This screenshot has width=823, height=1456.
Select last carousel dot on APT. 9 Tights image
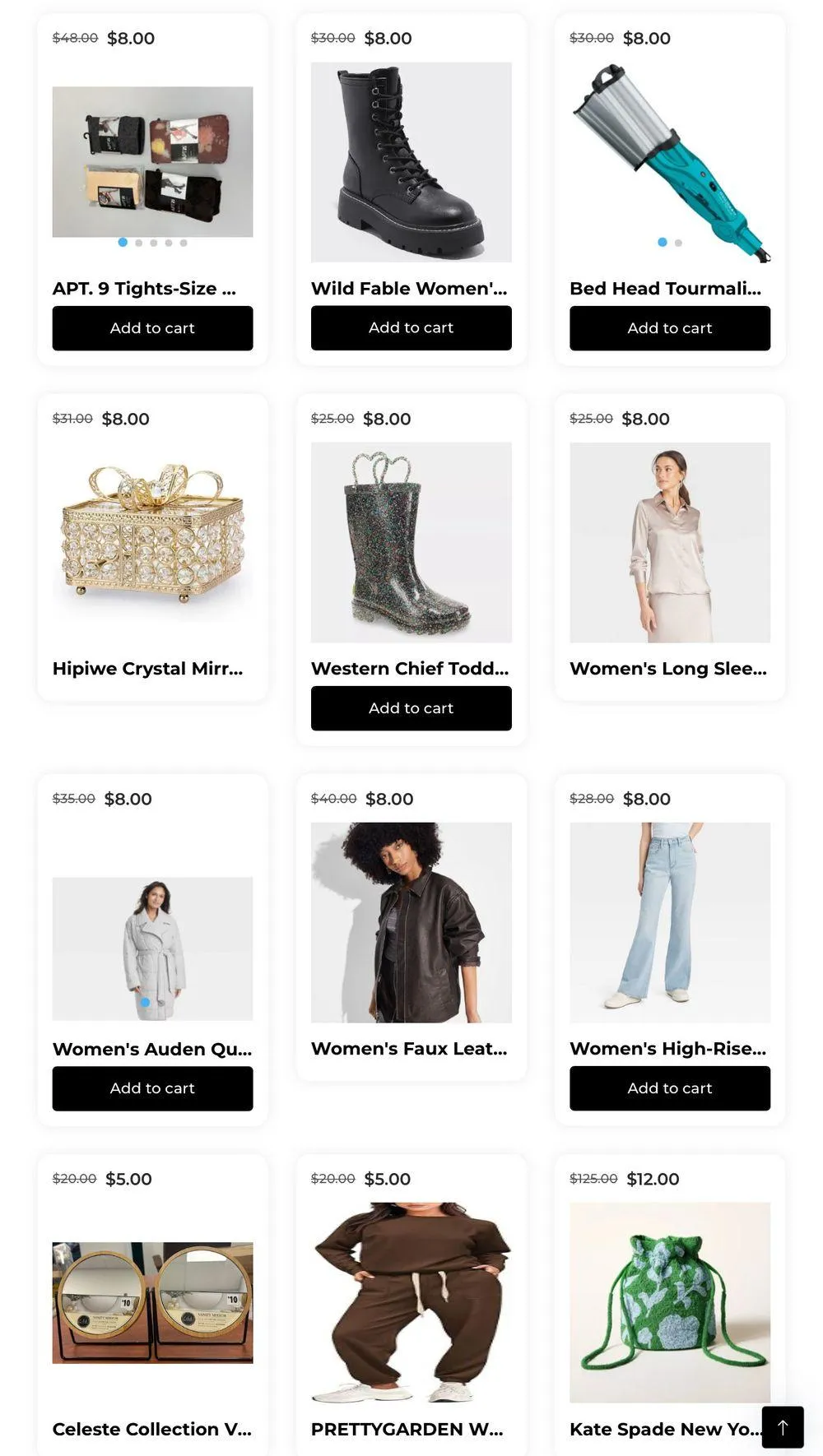[184, 243]
